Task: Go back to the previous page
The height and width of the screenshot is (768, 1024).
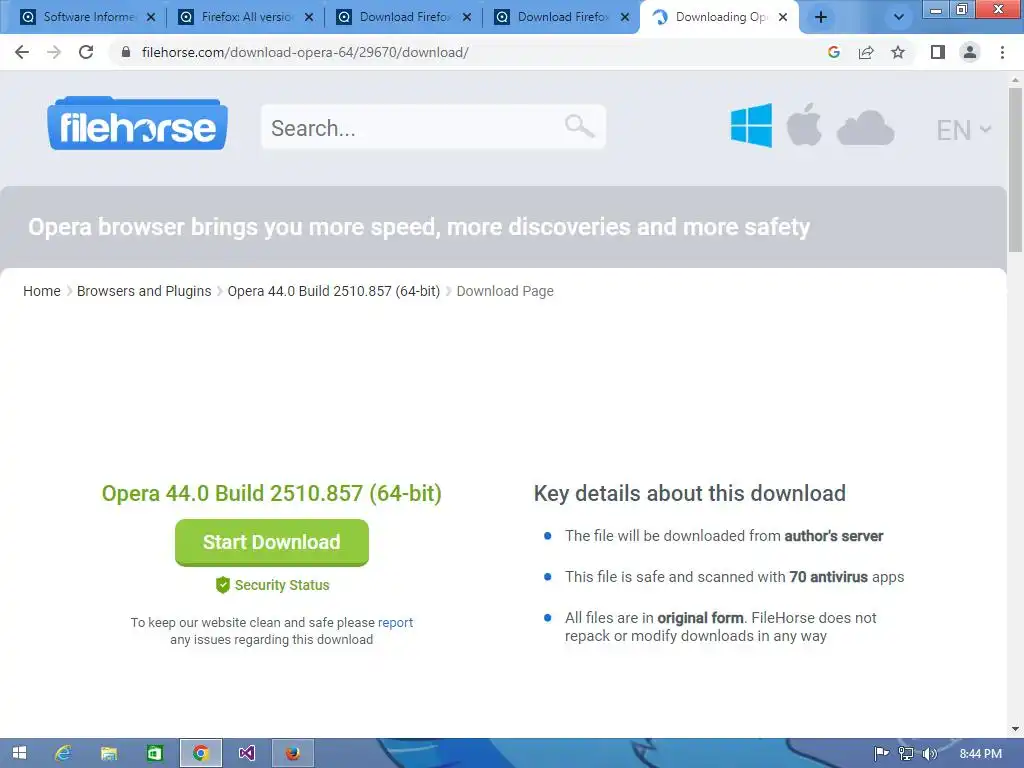Action: [x=22, y=52]
